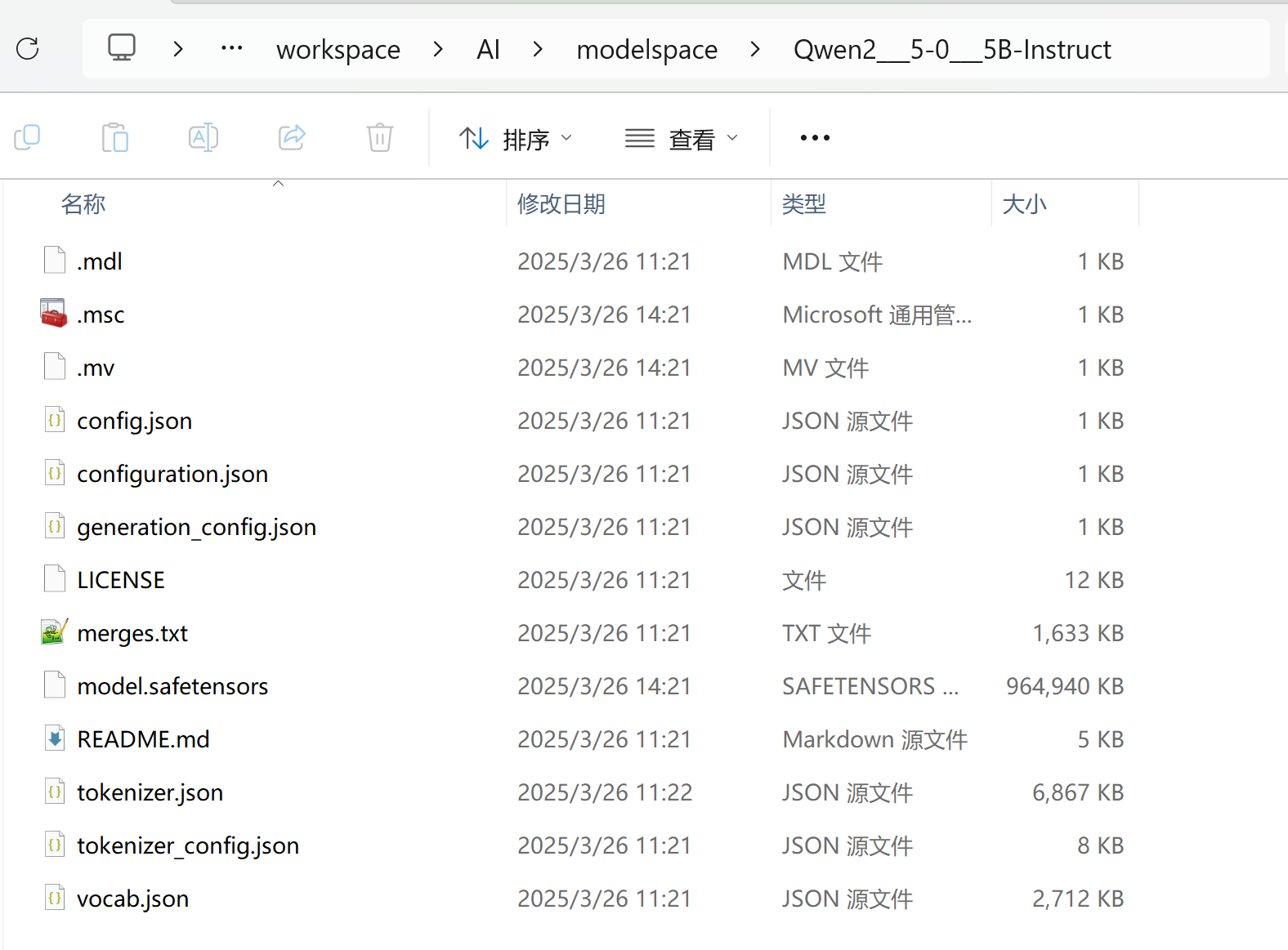Viewport: 1288px width, 950px height.
Task: Open the 查看 view dropdown
Action: 682,139
